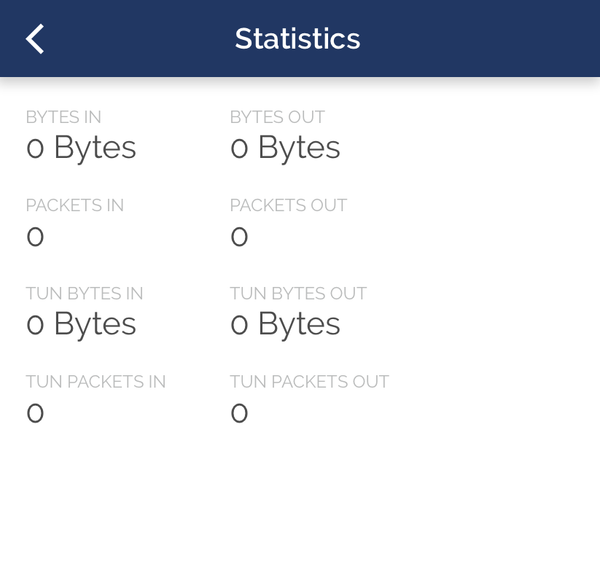Tap the 0 count under PACKETS OUT
This screenshot has width=600, height=566.
(239, 237)
